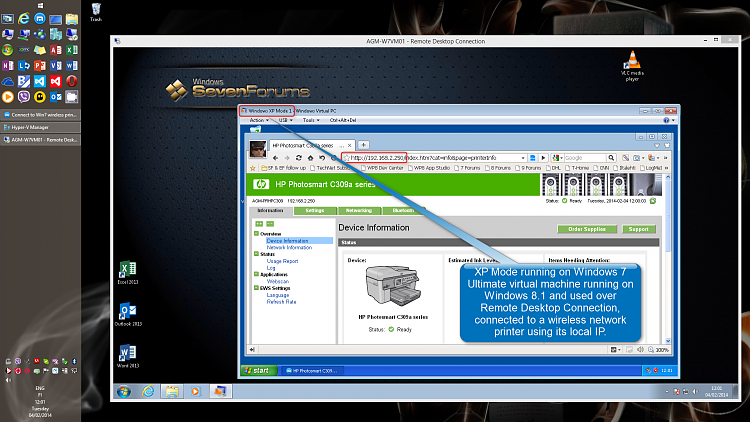Open Outlook 2013 desktop shortcut
This screenshot has height=422, width=750.
128,314
